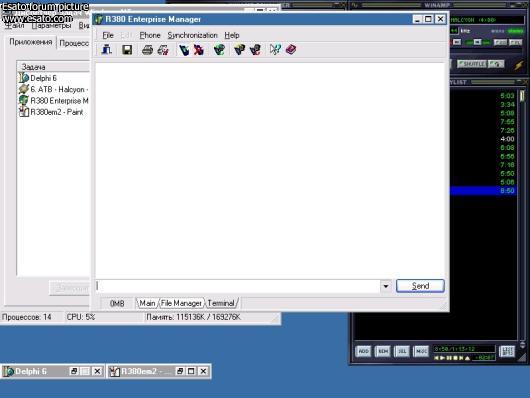Click the floppy disk Save icon

(127, 50)
